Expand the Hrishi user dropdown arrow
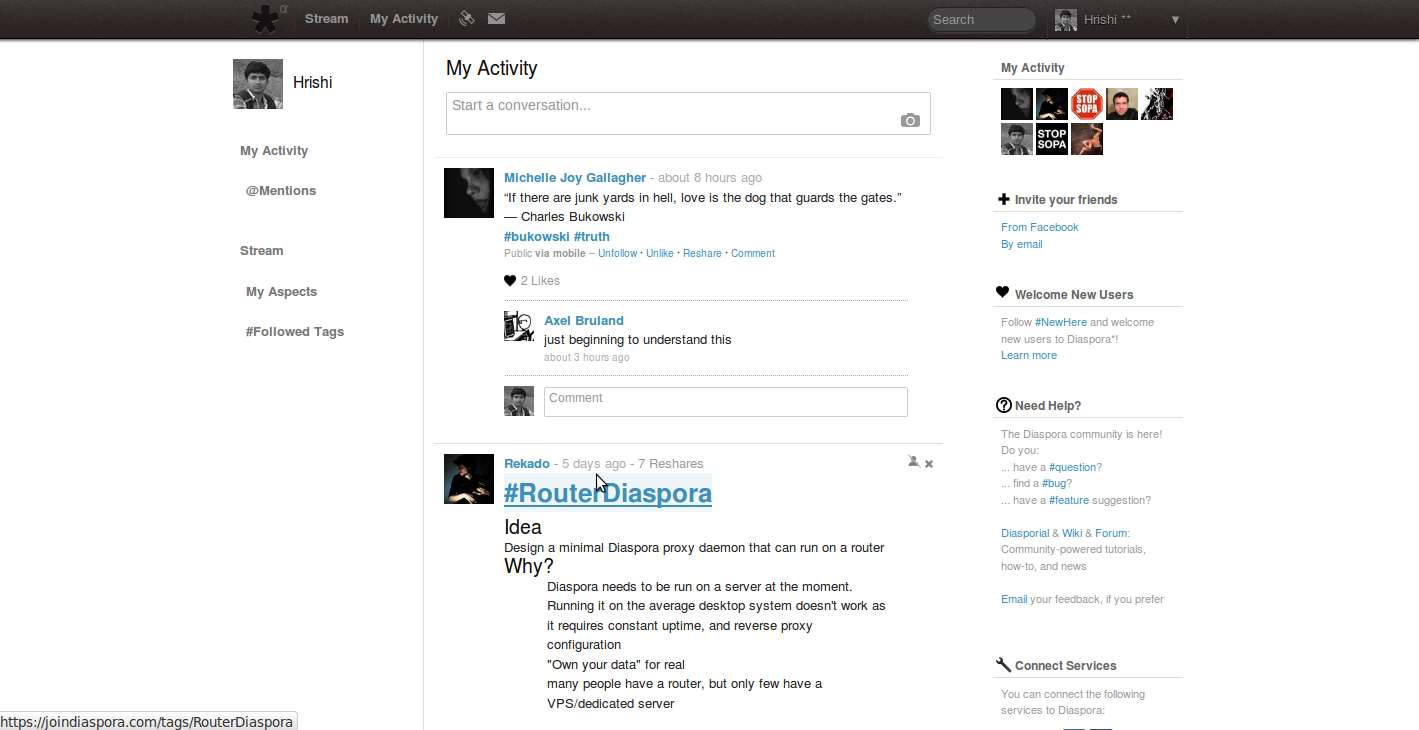This screenshot has width=1419, height=730. point(1175,19)
